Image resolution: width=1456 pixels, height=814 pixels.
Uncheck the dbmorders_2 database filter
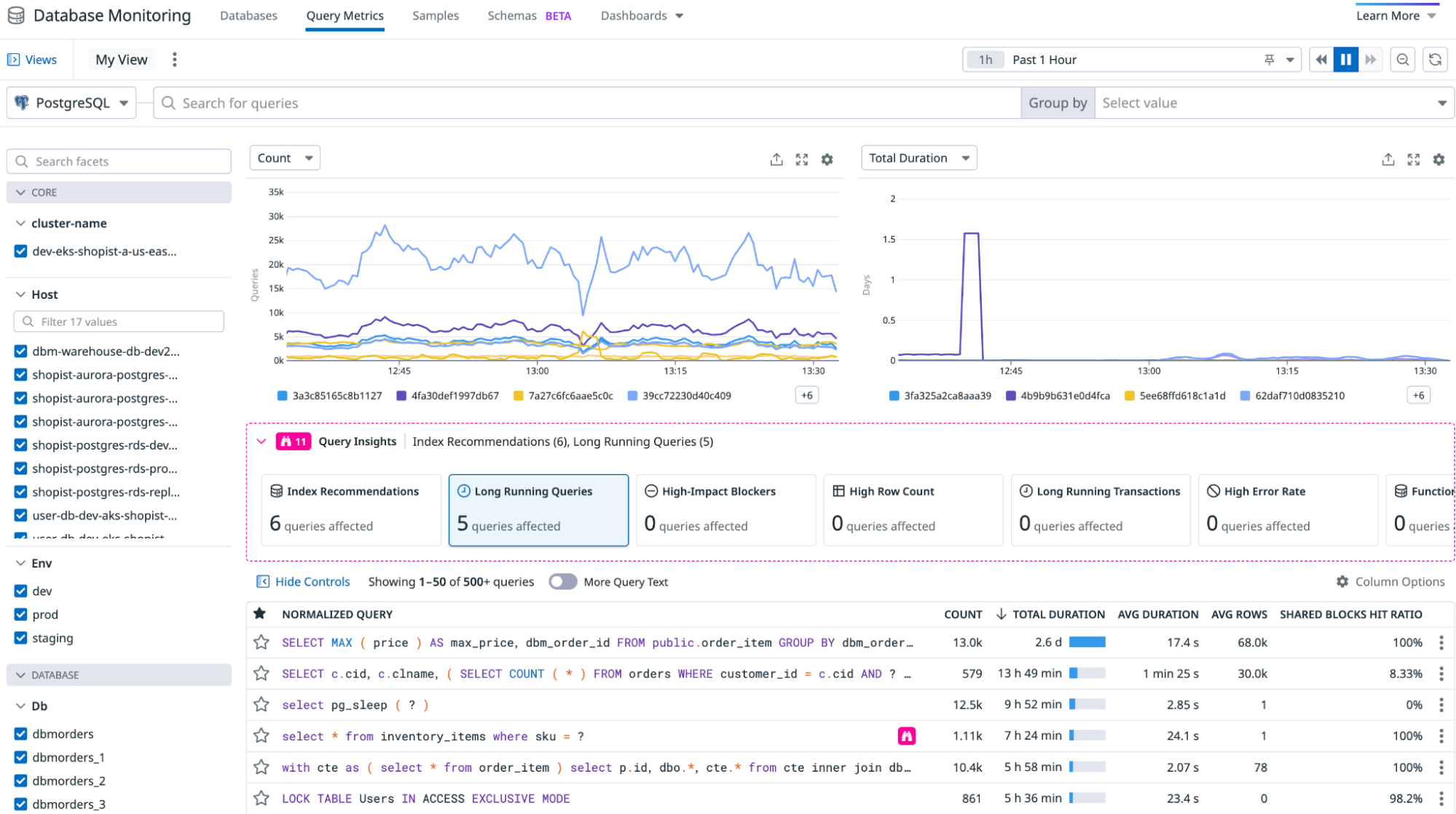pos(20,780)
